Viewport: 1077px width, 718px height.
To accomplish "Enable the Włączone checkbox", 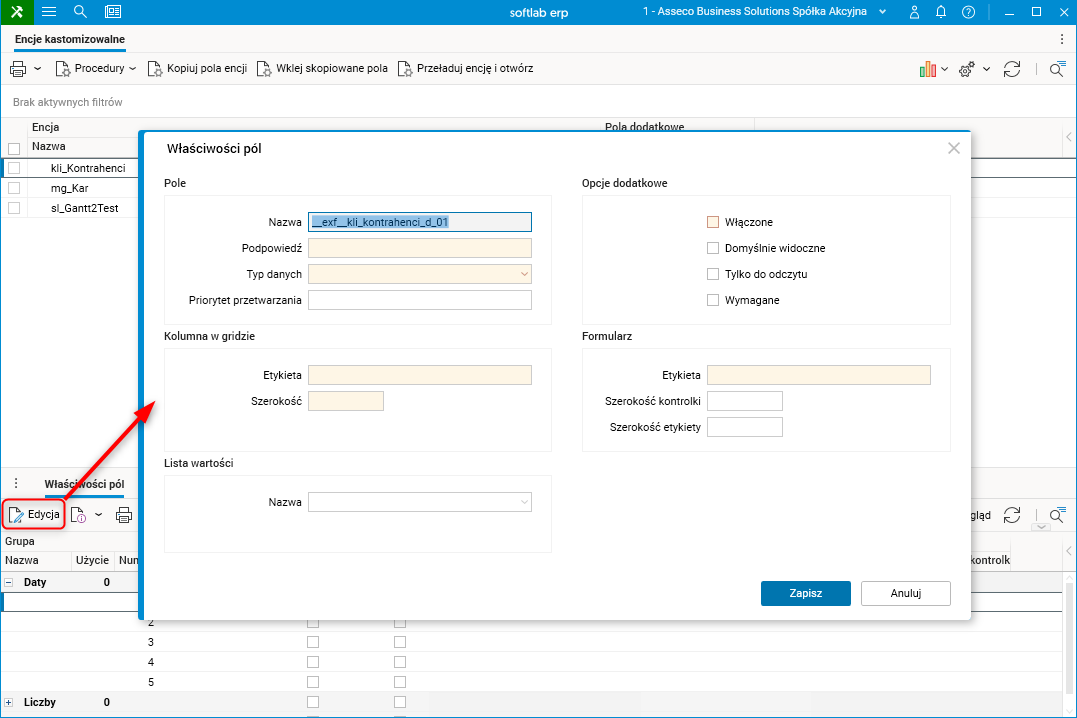I will pos(713,222).
